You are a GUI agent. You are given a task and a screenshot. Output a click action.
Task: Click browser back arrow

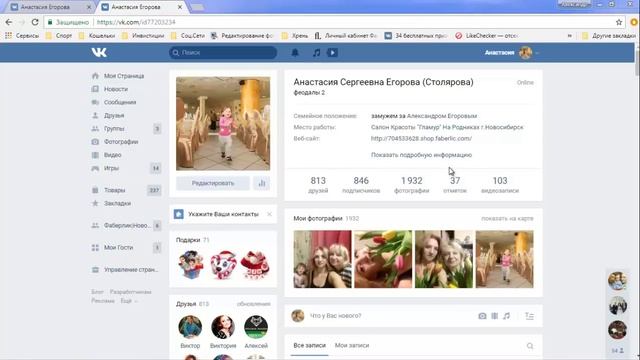click(x=9, y=22)
